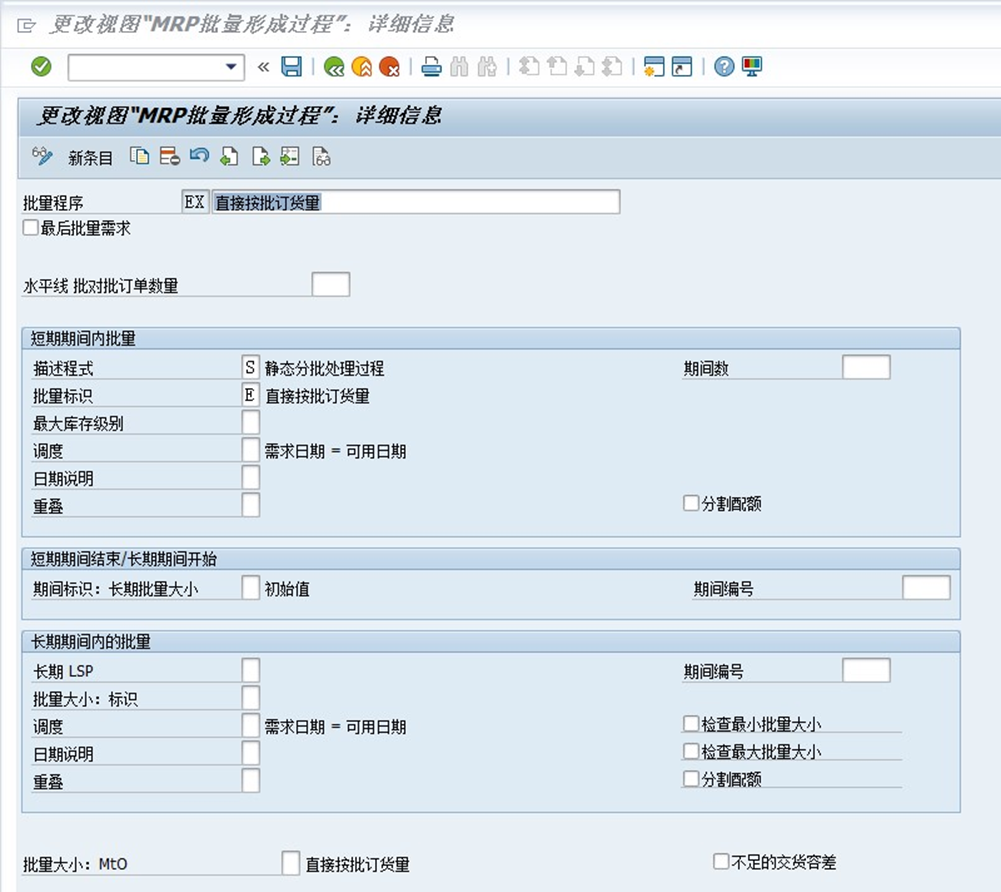Check 检查最小批量大小 option
The image size is (1001, 892).
coord(690,726)
